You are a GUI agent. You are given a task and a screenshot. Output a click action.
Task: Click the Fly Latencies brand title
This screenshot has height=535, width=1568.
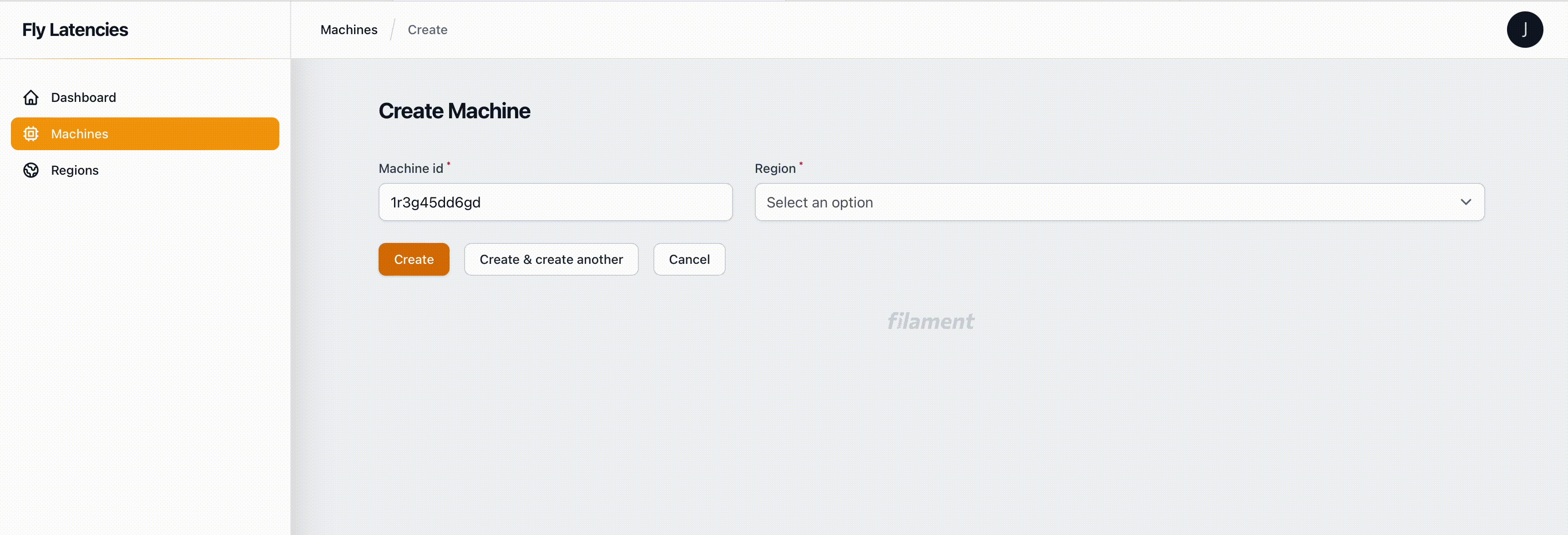pos(75,30)
